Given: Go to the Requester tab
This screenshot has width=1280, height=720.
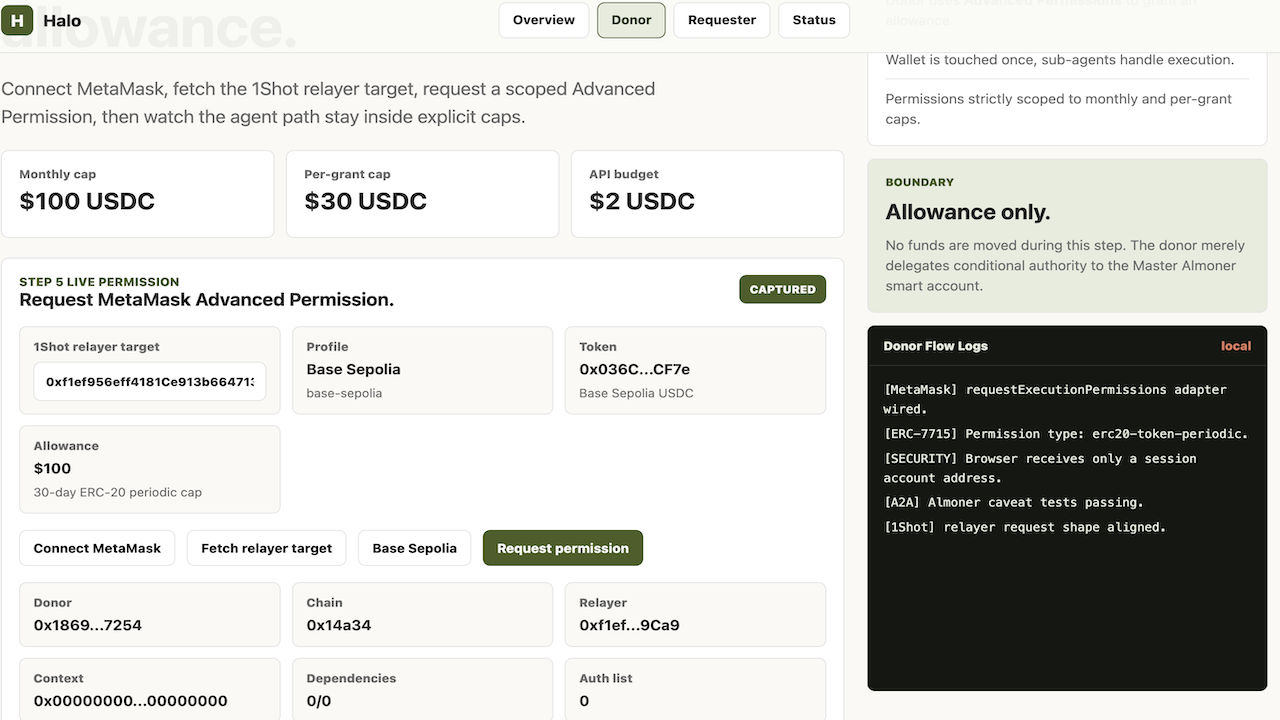Looking at the screenshot, I should (722, 20).
